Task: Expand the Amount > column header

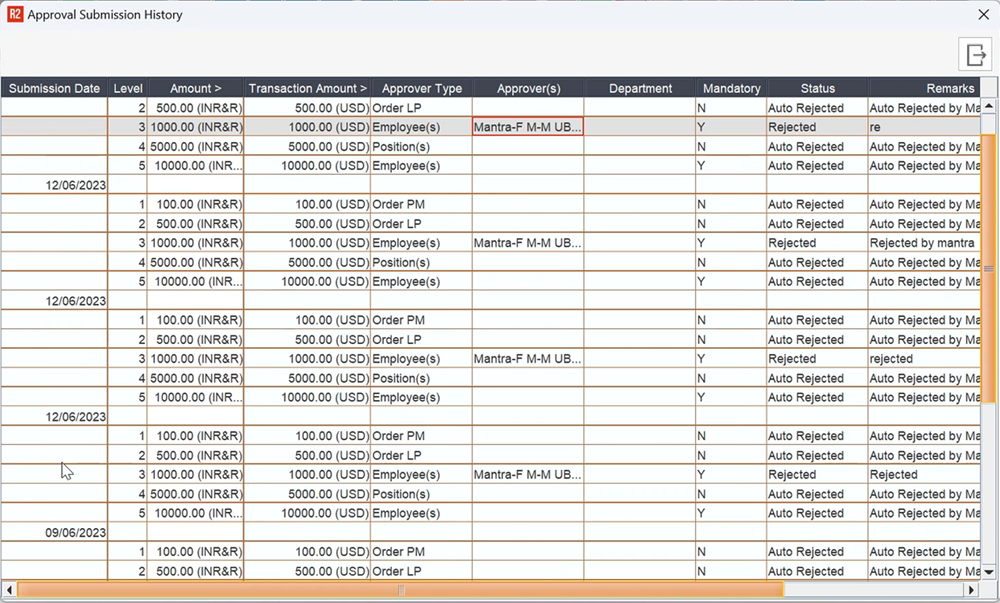Action: (x=196, y=88)
